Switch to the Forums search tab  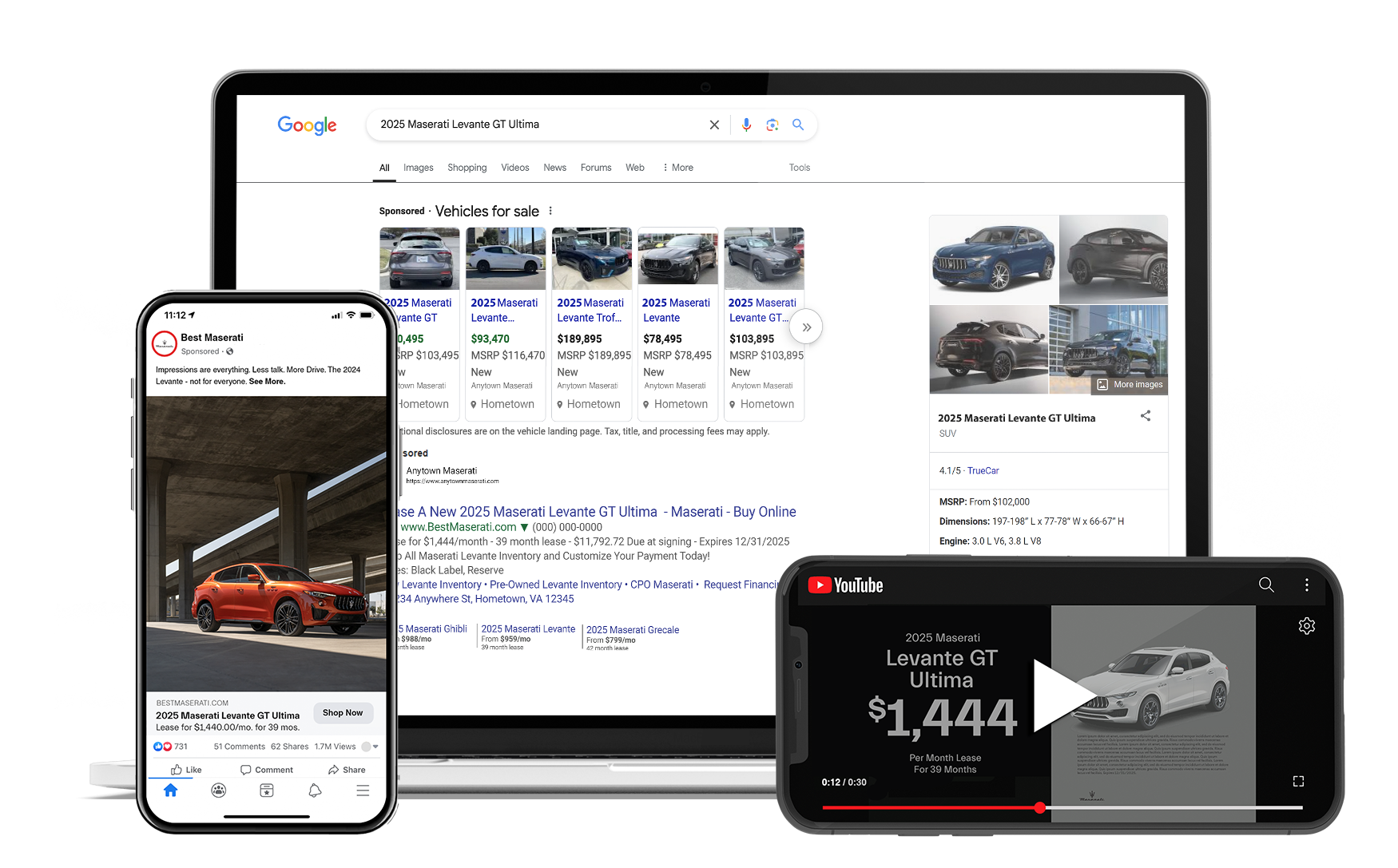tap(596, 168)
